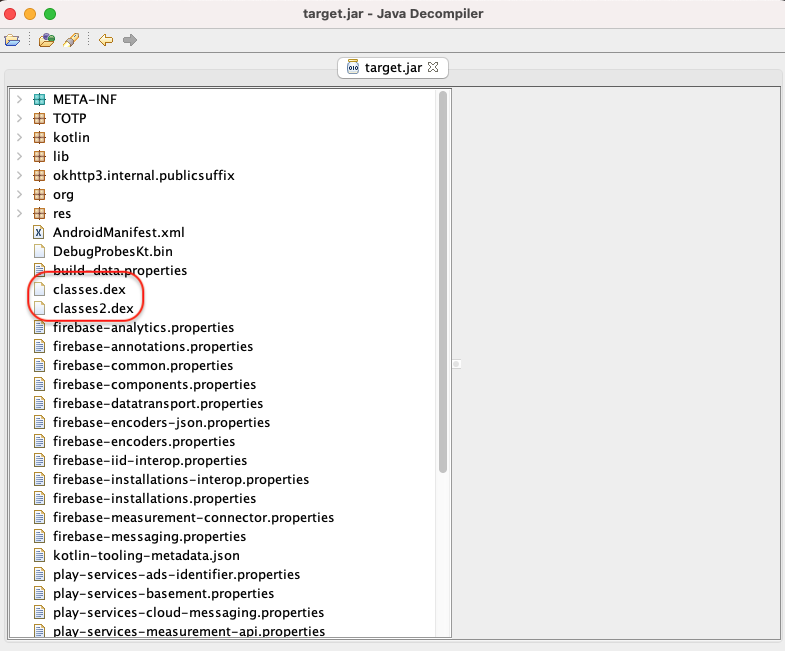The image size is (785, 651).
Task: Select firebase-components.properties file
Action: (x=154, y=385)
